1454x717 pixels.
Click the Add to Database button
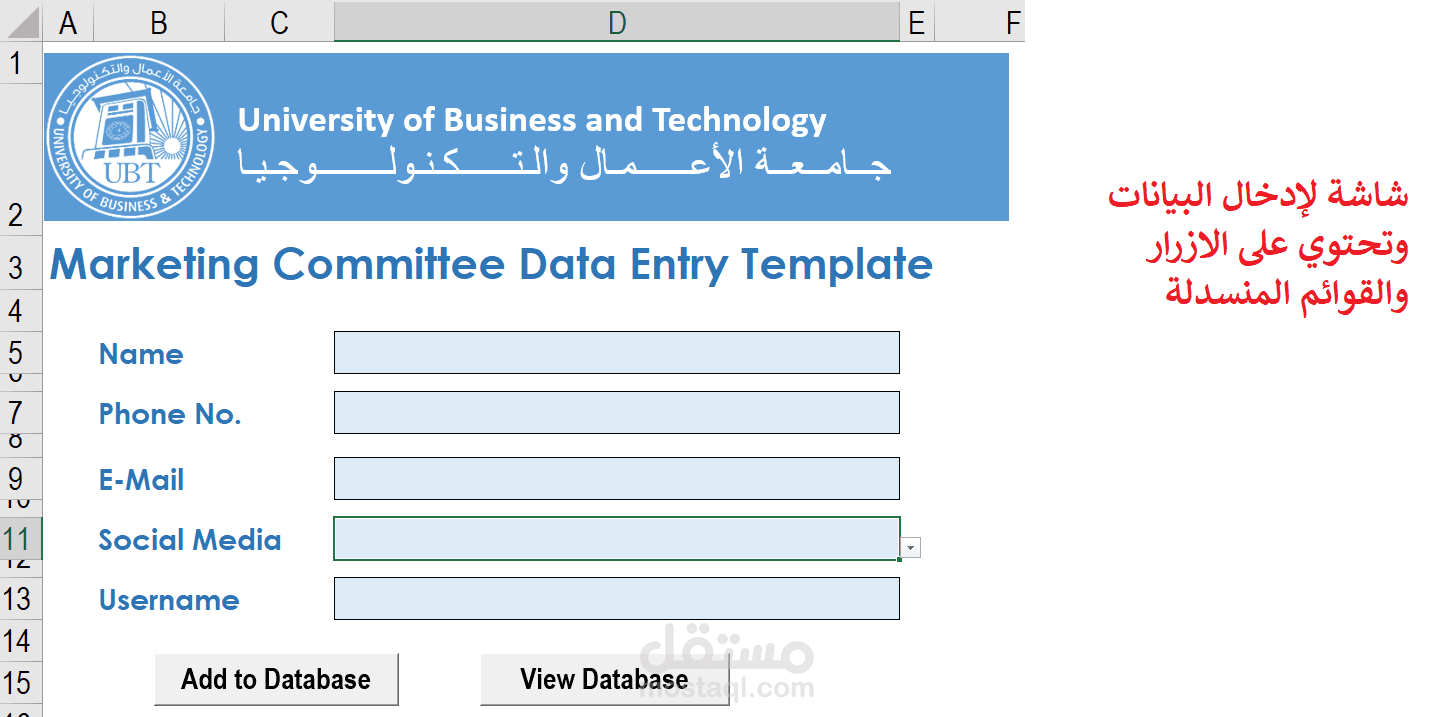coord(276,680)
